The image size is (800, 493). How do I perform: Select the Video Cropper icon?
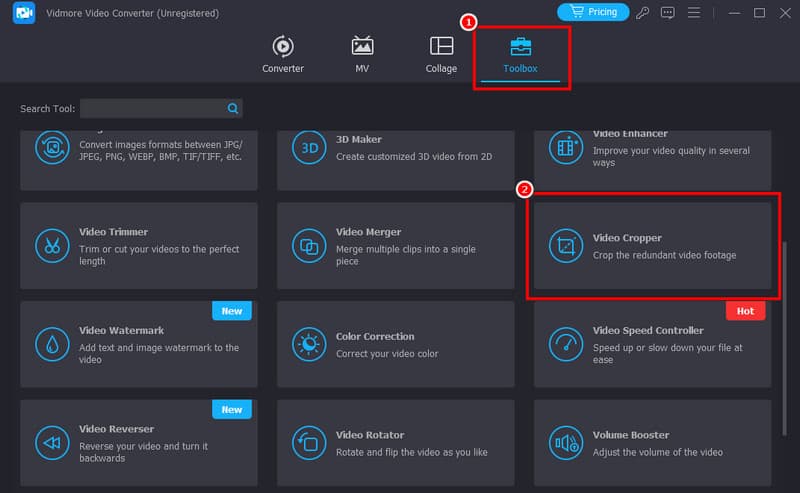(x=566, y=245)
